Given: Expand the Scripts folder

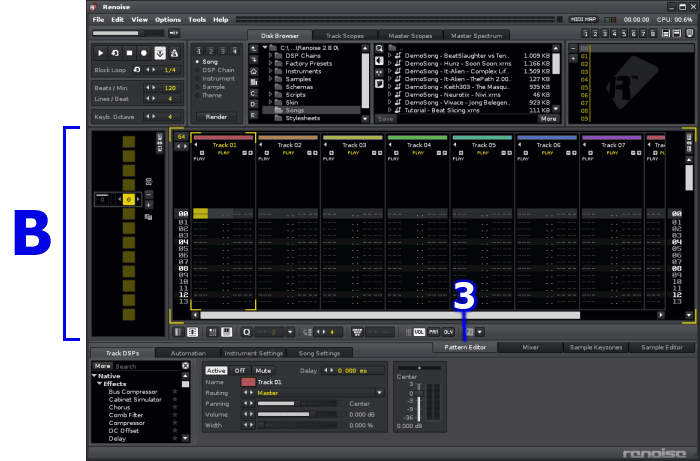Looking at the screenshot, I should [x=271, y=95].
